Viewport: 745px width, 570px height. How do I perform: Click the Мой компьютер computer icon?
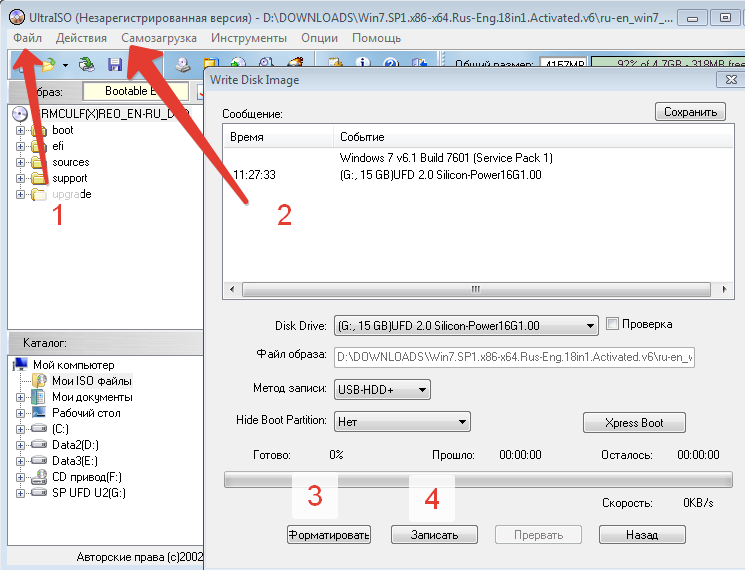20,364
